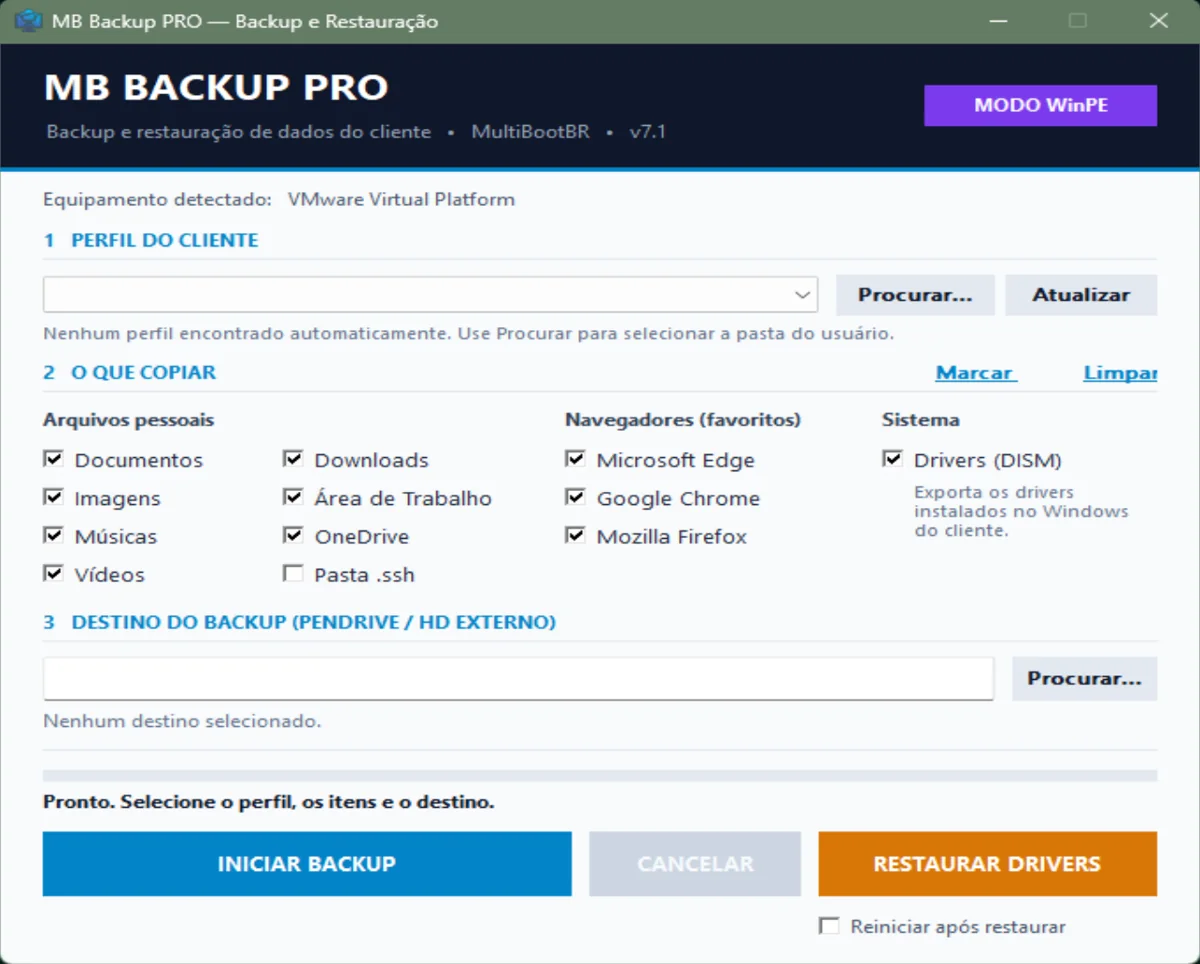Toggle the Documentos checkbox
Screen dimensions: 1200x964
tap(53, 459)
